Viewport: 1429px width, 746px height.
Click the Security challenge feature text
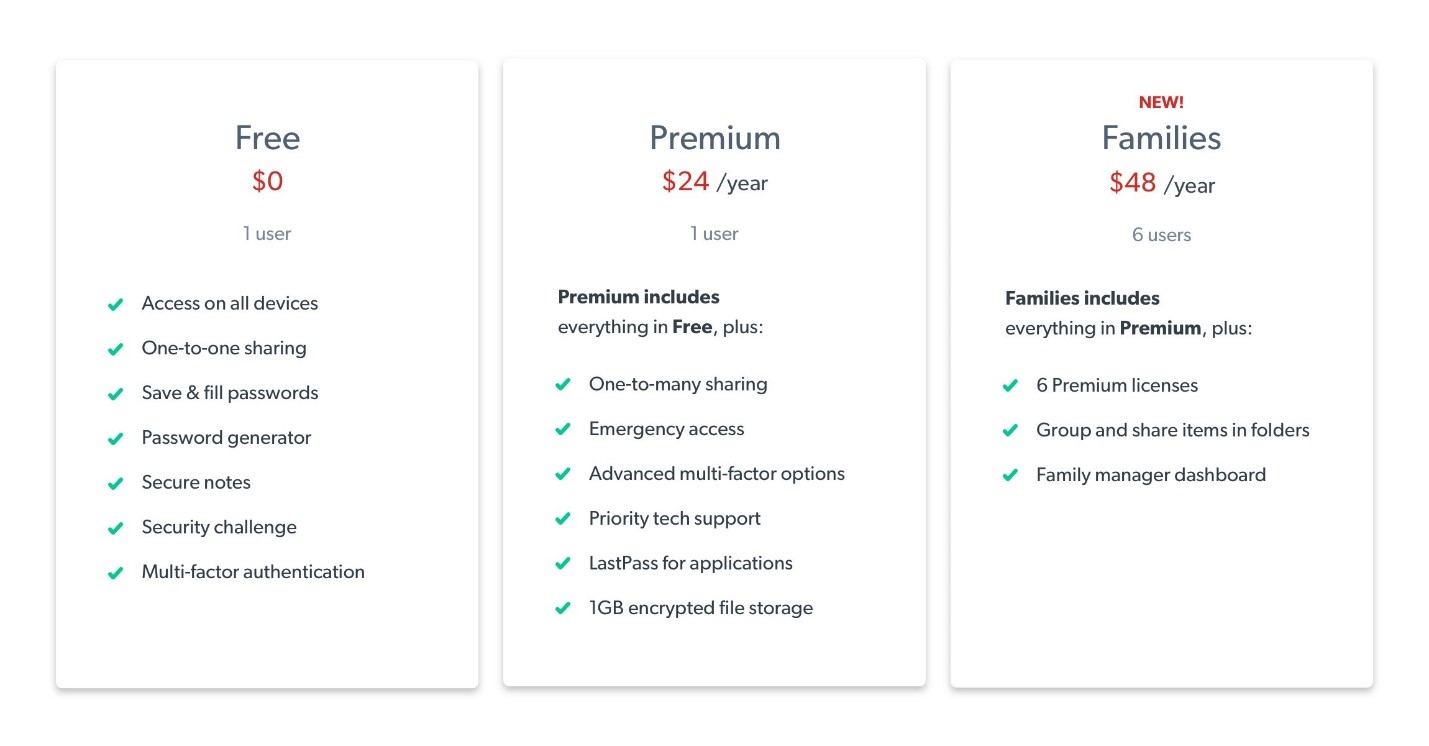[219, 527]
